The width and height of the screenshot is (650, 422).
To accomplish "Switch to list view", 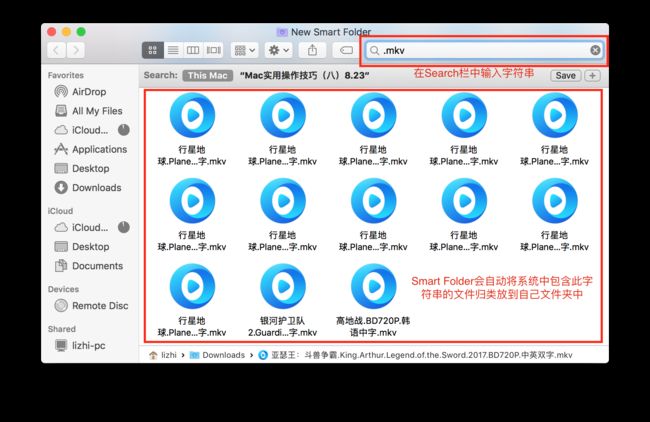I will [173, 51].
